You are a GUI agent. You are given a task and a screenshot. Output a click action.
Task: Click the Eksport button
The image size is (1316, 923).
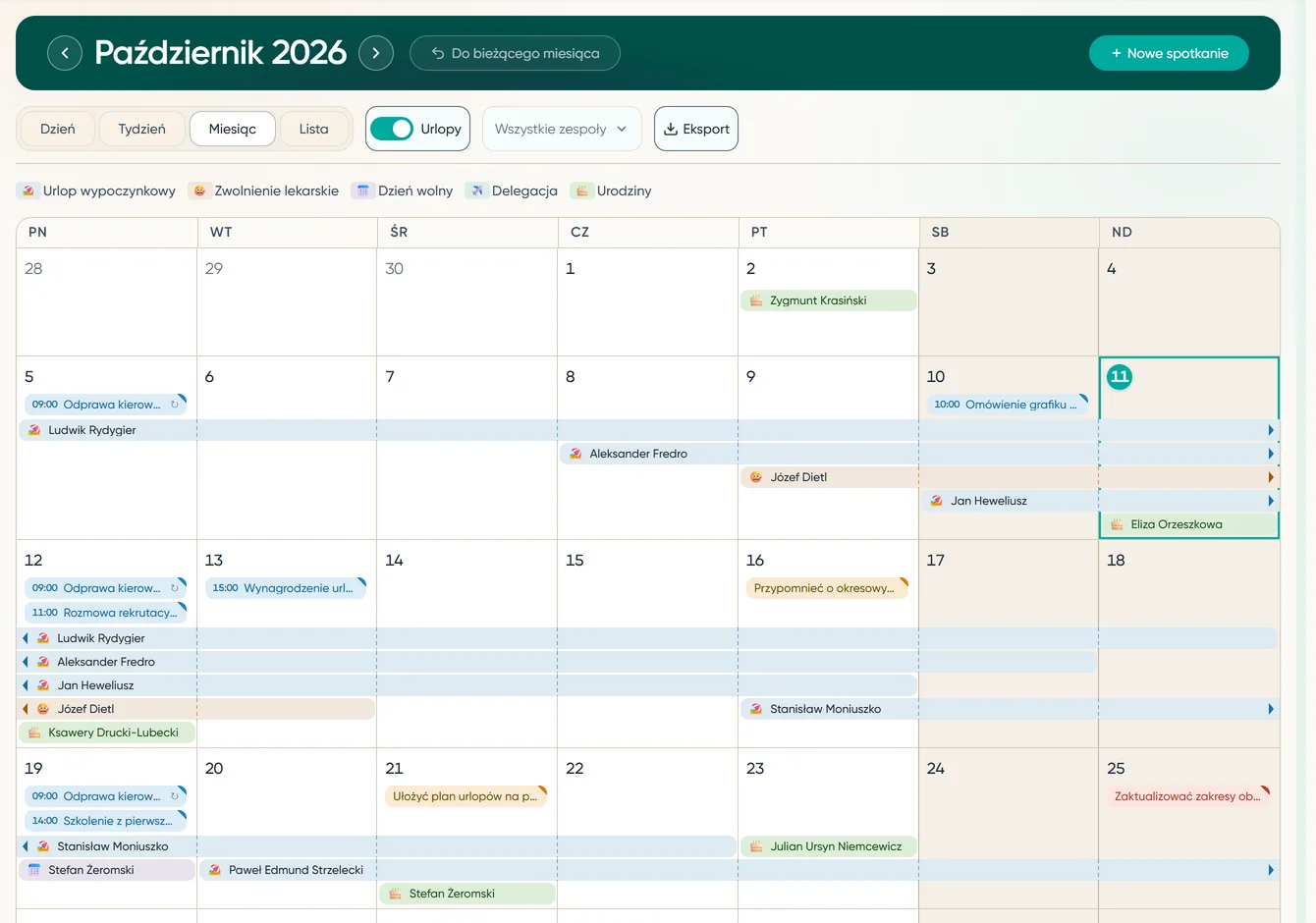(x=696, y=129)
